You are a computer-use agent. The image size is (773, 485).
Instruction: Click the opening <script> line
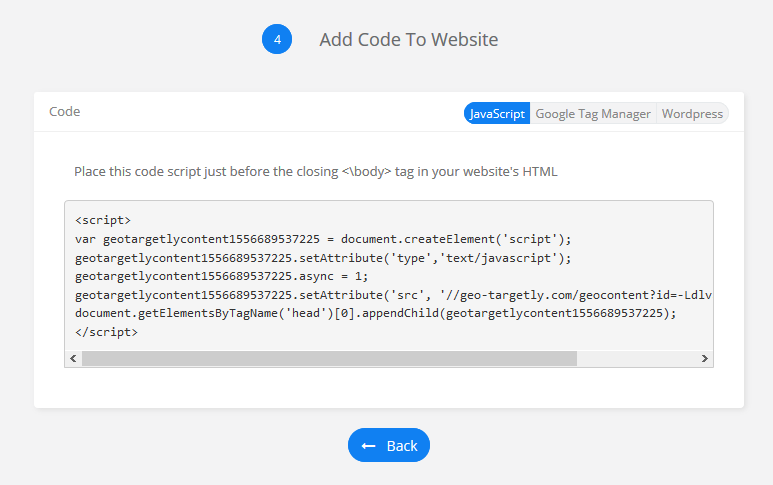103,220
